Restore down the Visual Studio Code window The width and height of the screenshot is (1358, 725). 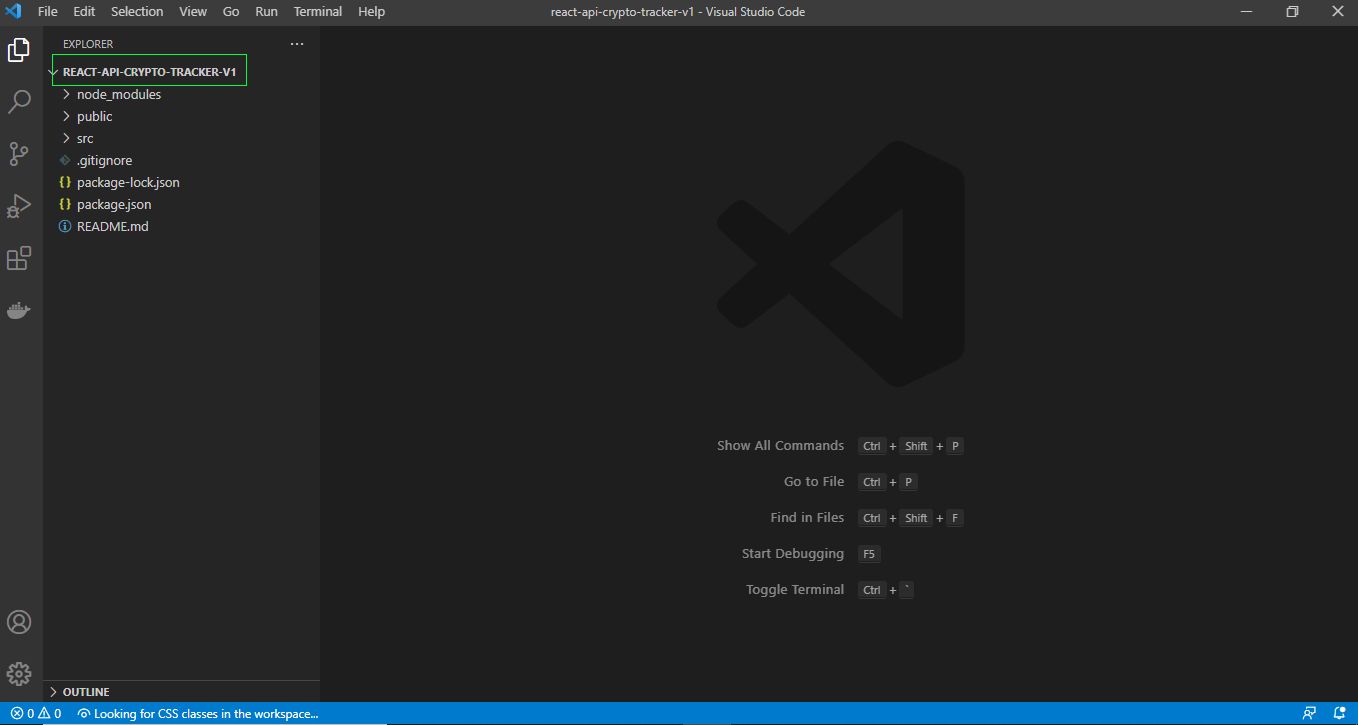1291,12
